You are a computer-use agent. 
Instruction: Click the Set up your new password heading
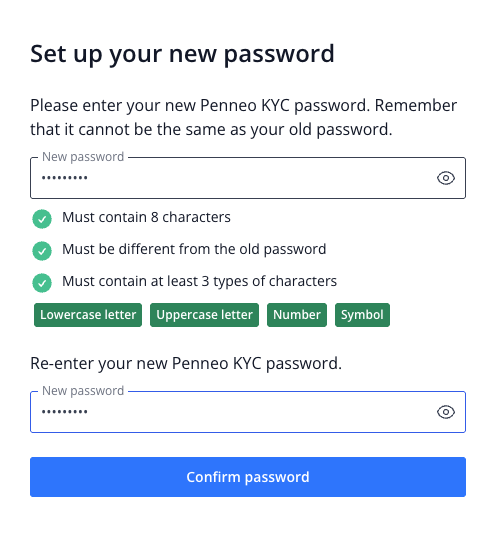182,54
